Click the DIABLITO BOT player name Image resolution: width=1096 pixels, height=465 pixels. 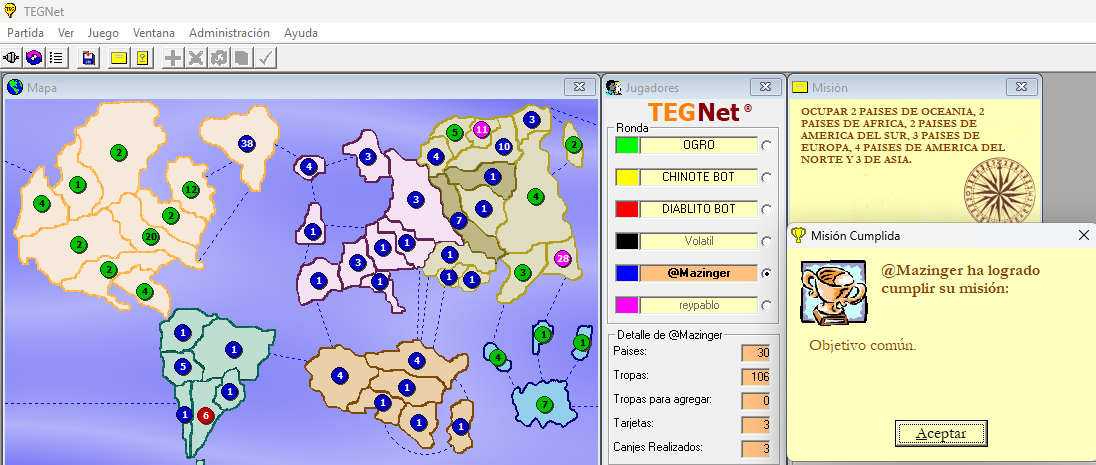pyautogui.click(x=698, y=209)
